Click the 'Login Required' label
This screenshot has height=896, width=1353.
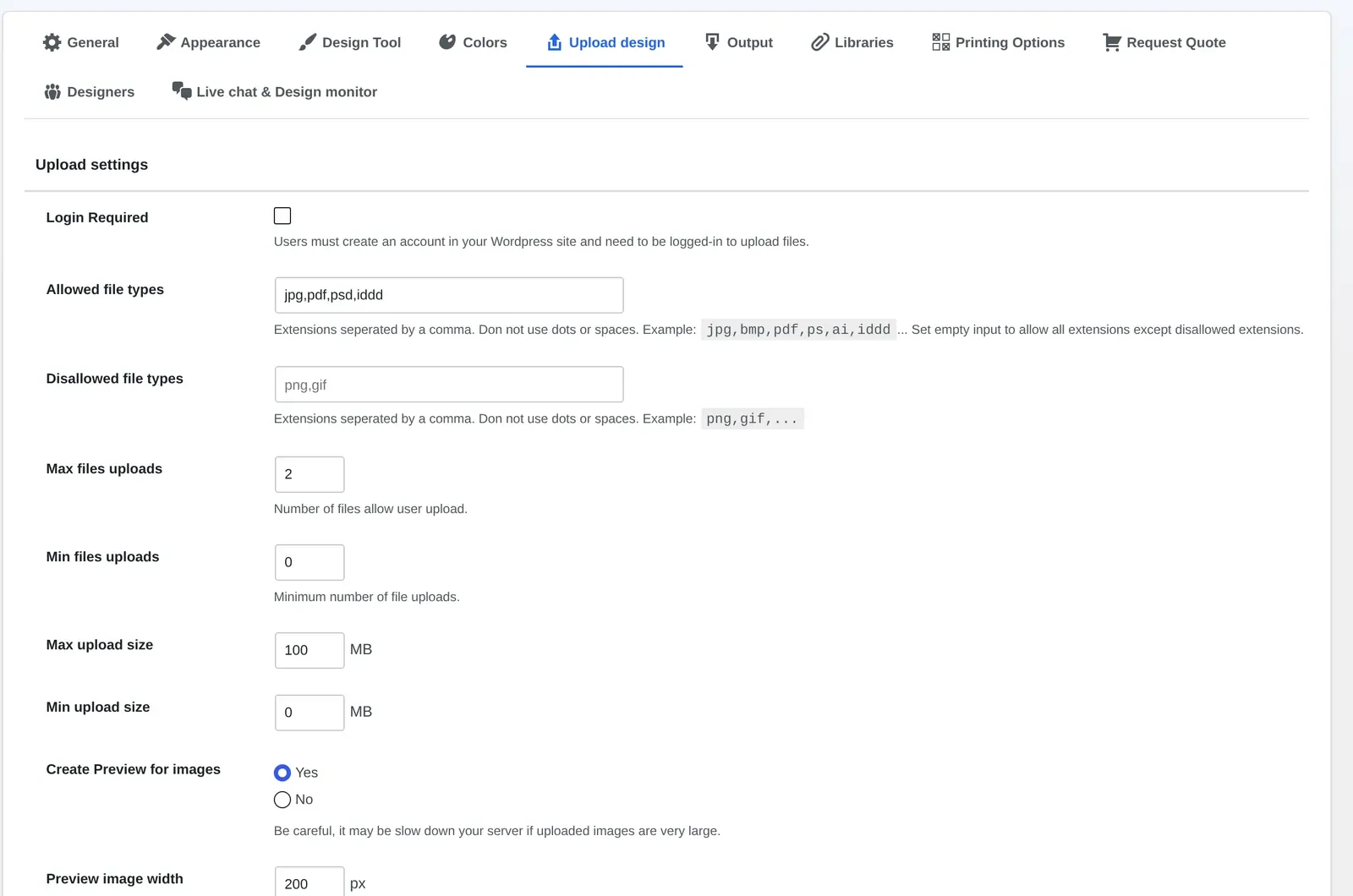(x=97, y=217)
